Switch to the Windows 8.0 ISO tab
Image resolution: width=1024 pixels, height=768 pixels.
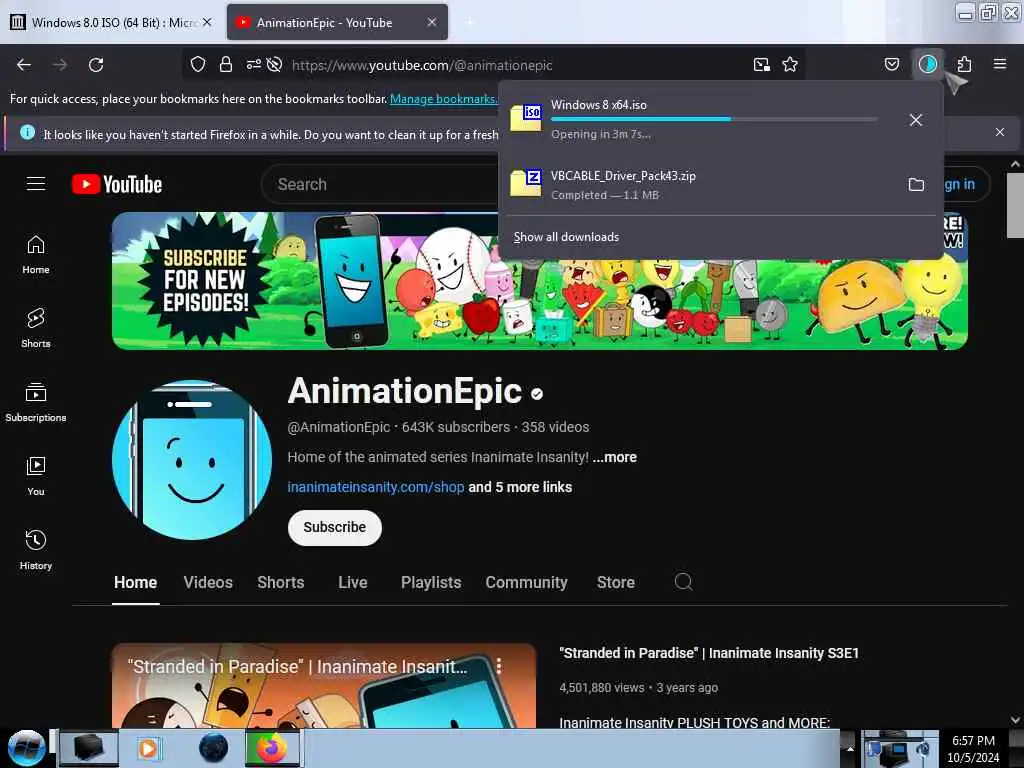click(x=112, y=22)
